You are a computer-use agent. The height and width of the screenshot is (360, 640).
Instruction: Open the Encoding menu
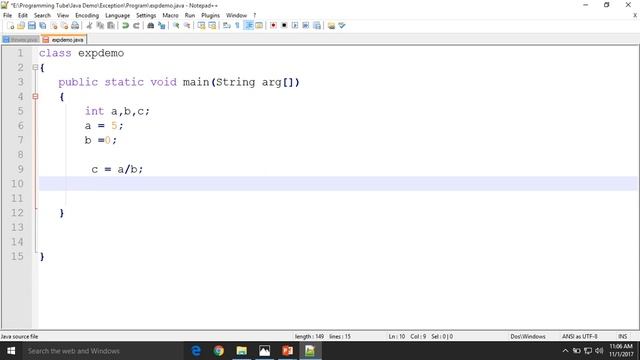[87, 16]
